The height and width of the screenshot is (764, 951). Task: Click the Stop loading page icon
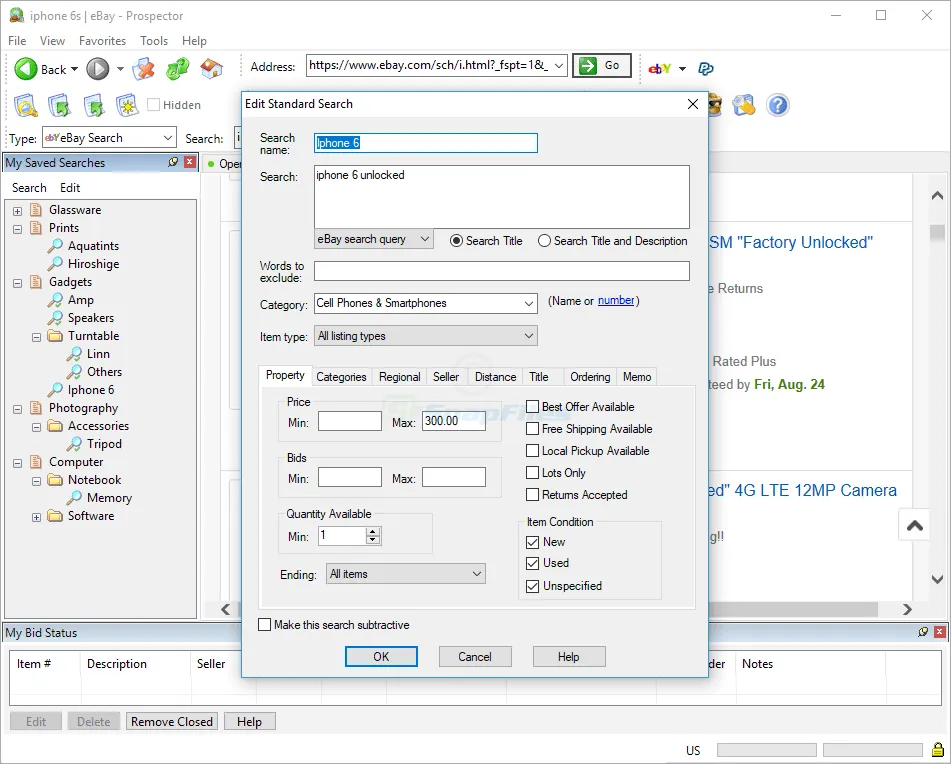[x=144, y=69]
